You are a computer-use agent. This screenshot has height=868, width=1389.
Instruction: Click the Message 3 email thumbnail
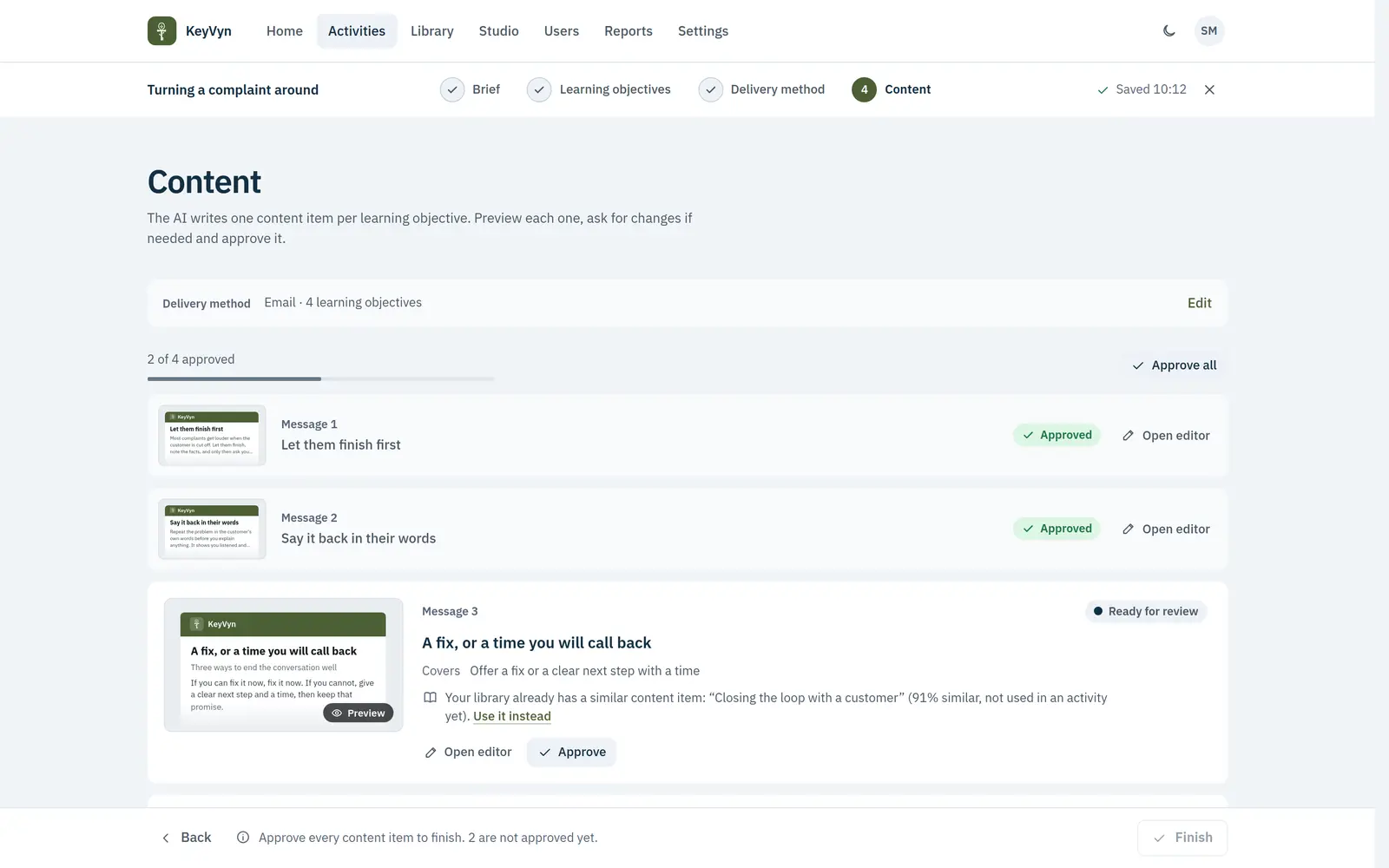283,665
